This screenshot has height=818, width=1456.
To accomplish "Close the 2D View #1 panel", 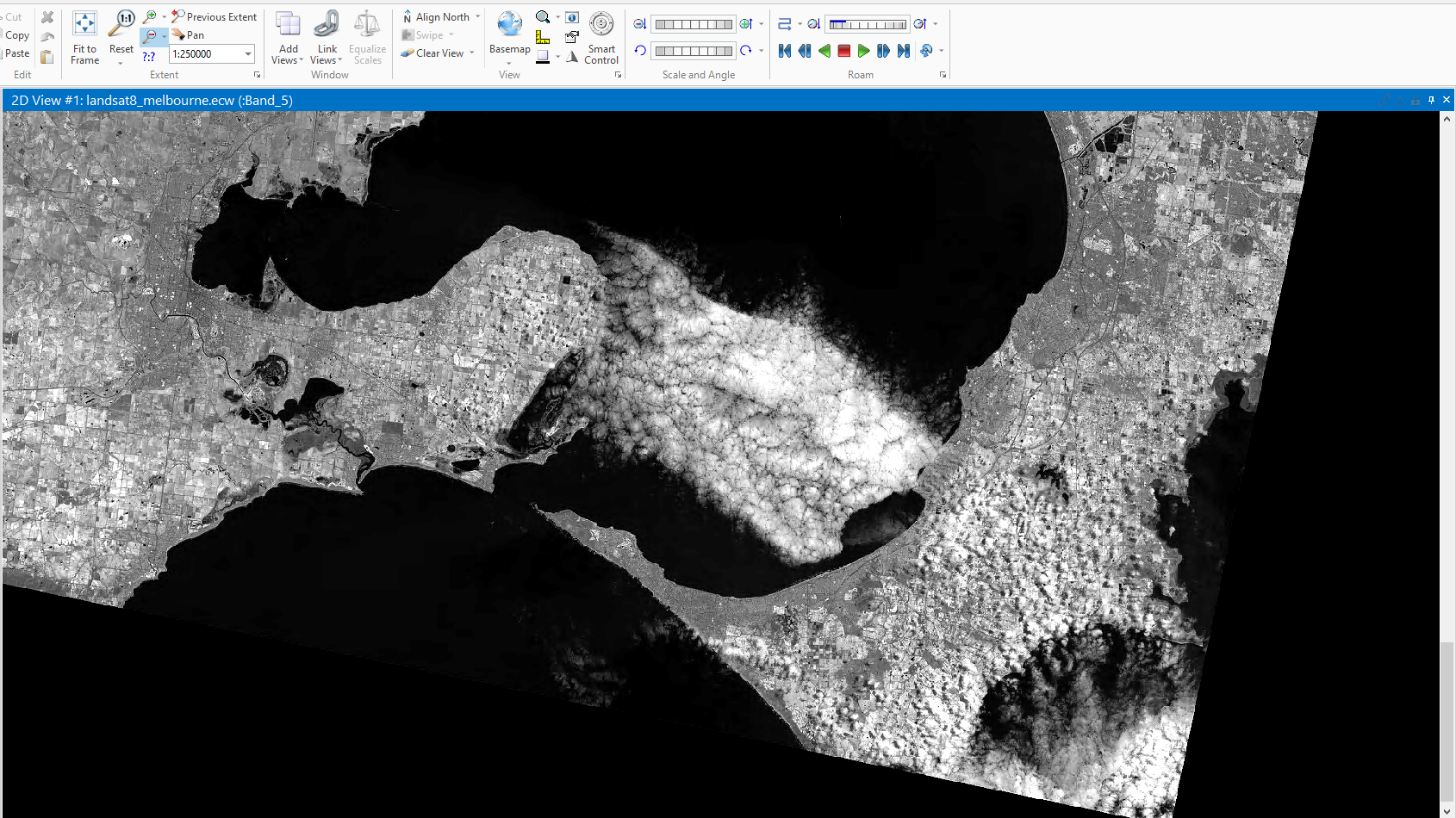I will click(1447, 100).
